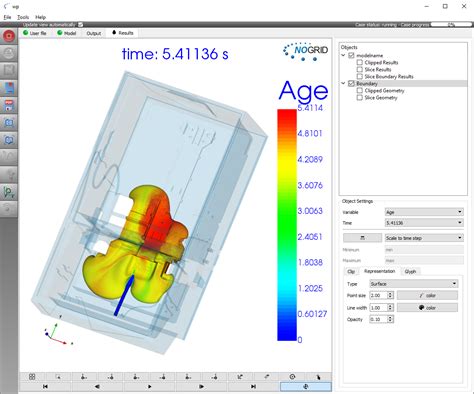
Task: Switch to the Results tab
Action: 122,33
